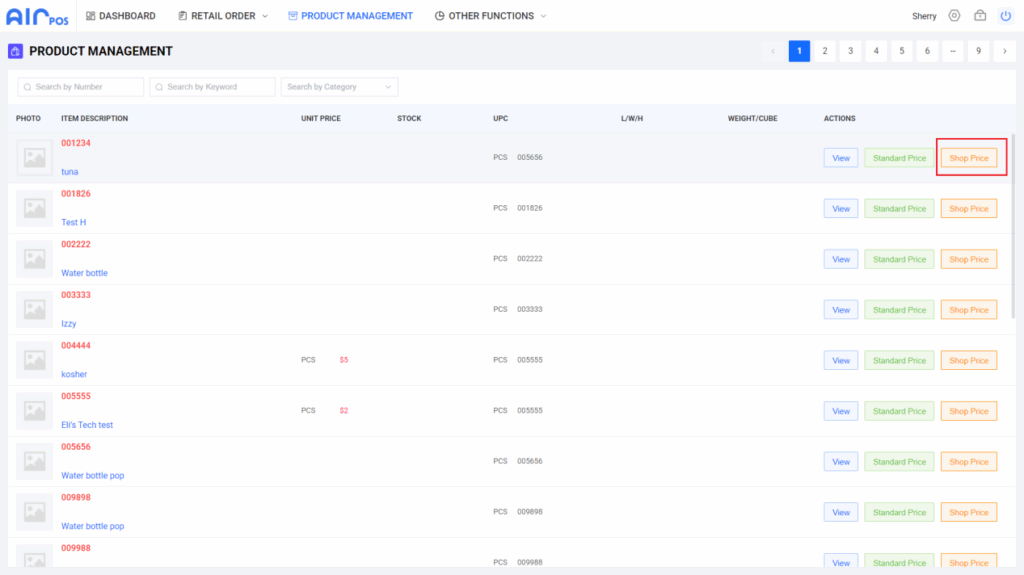Click photo placeholder for item 001234
1024x575 pixels.
point(34,158)
